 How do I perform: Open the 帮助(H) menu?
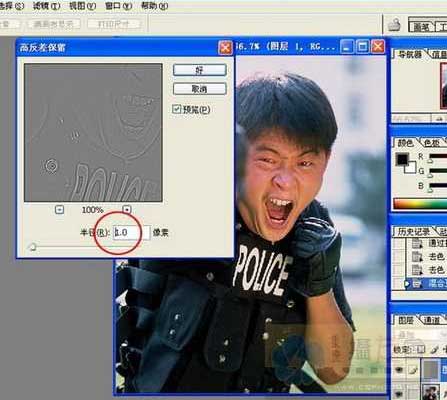pos(154,6)
